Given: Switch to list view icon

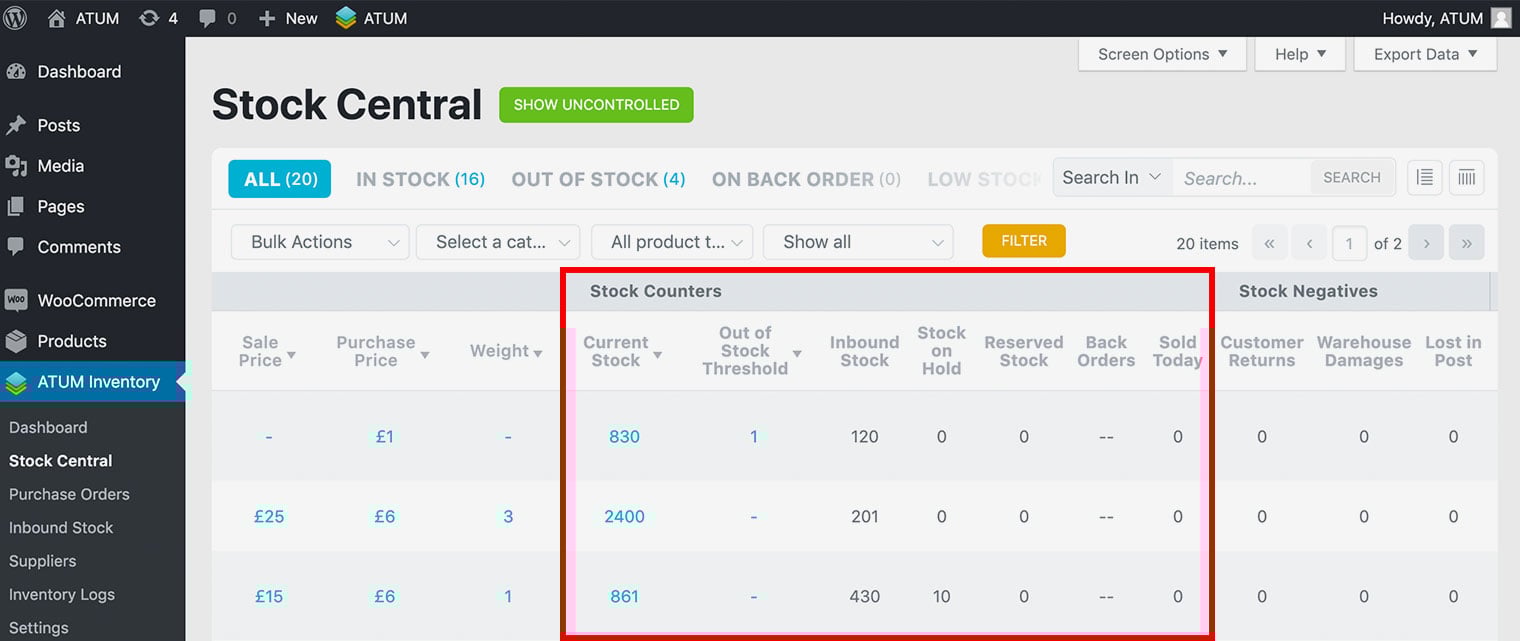Looking at the screenshot, I should click(1425, 178).
